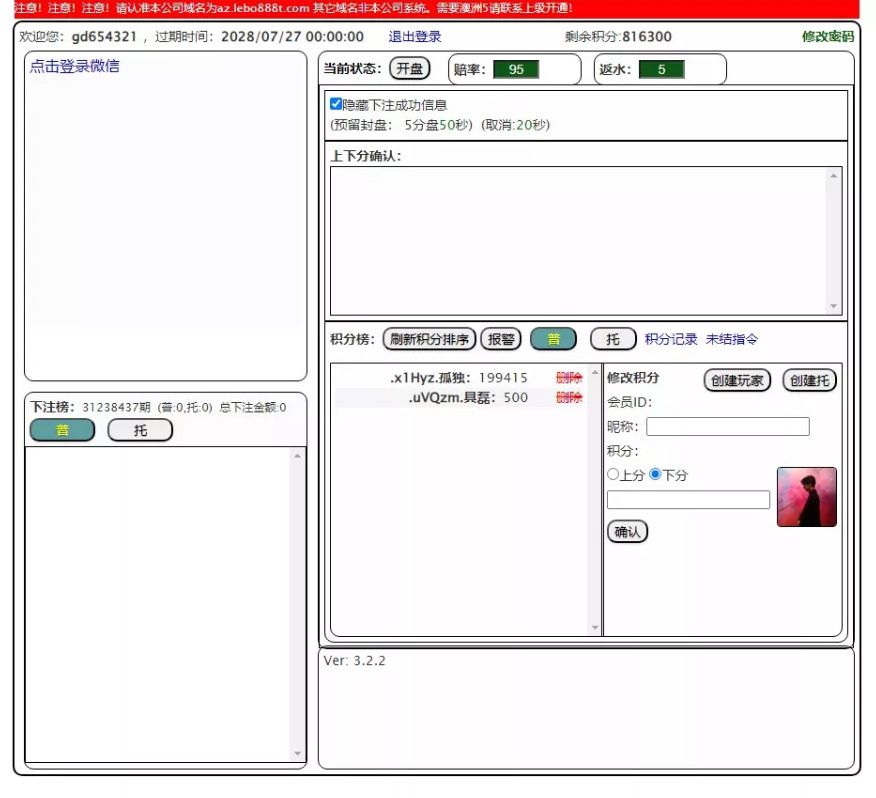
Task: Open the 未结指令 link
Action: point(732,339)
